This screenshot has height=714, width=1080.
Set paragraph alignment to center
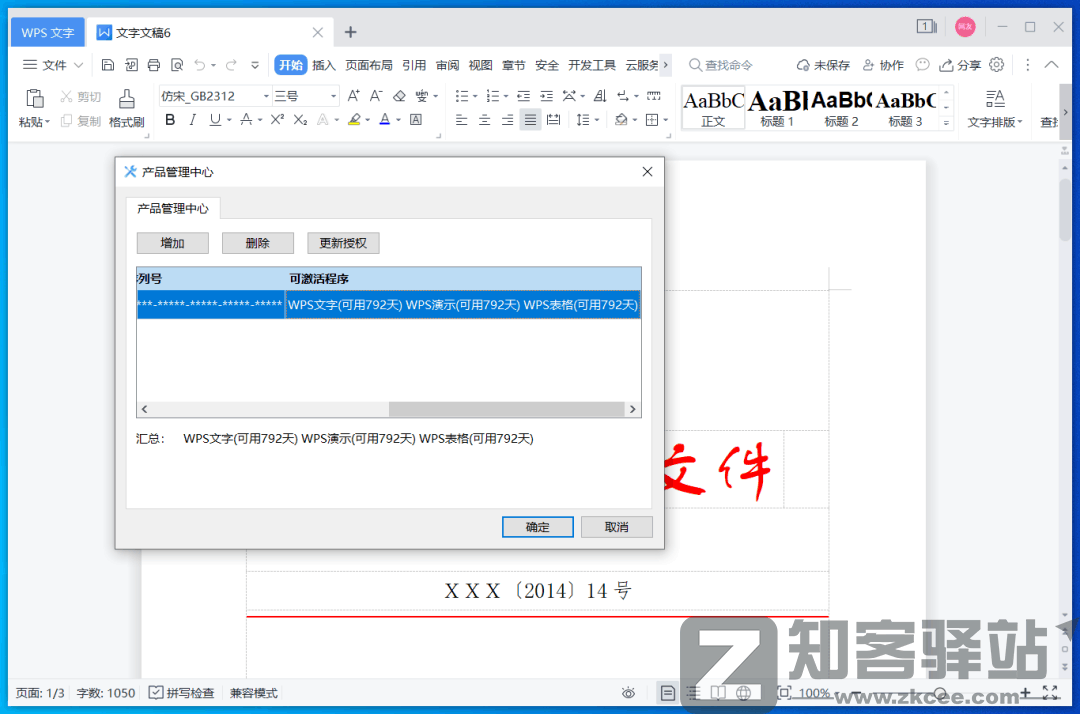(484, 119)
